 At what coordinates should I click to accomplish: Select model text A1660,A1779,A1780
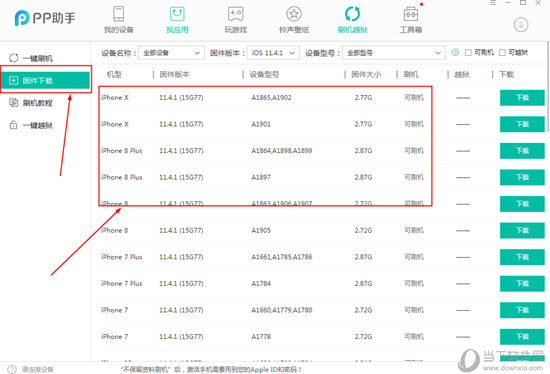[x=282, y=310]
